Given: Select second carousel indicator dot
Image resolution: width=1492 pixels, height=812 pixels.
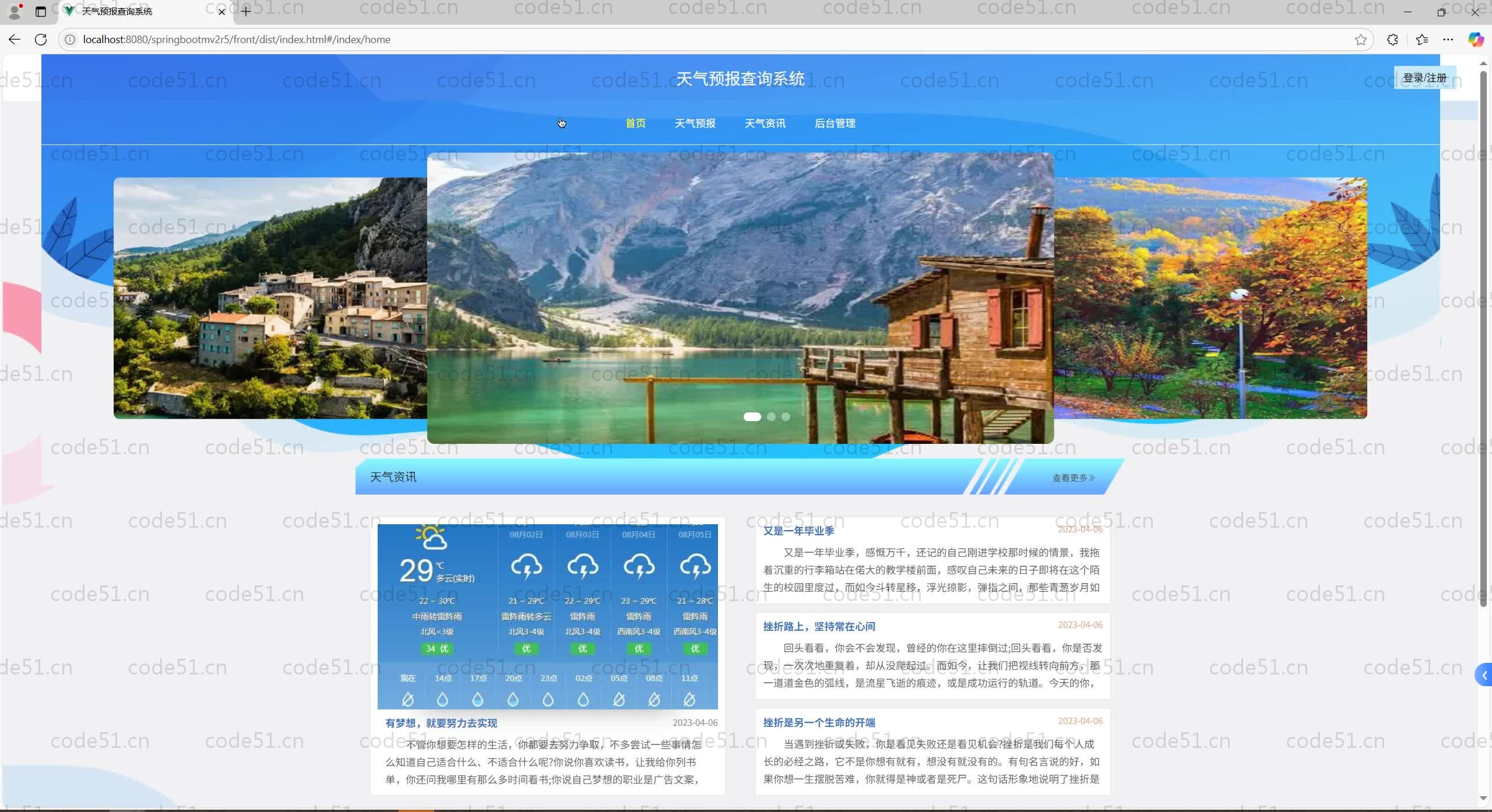Looking at the screenshot, I should coord(771,417).
